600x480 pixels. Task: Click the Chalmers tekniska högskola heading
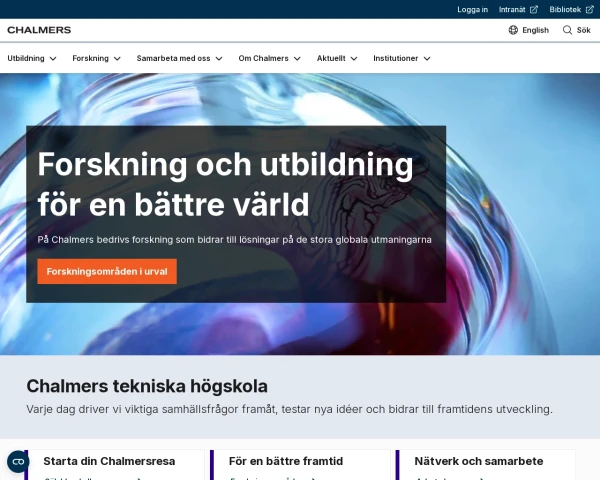[x=147, y=386]
